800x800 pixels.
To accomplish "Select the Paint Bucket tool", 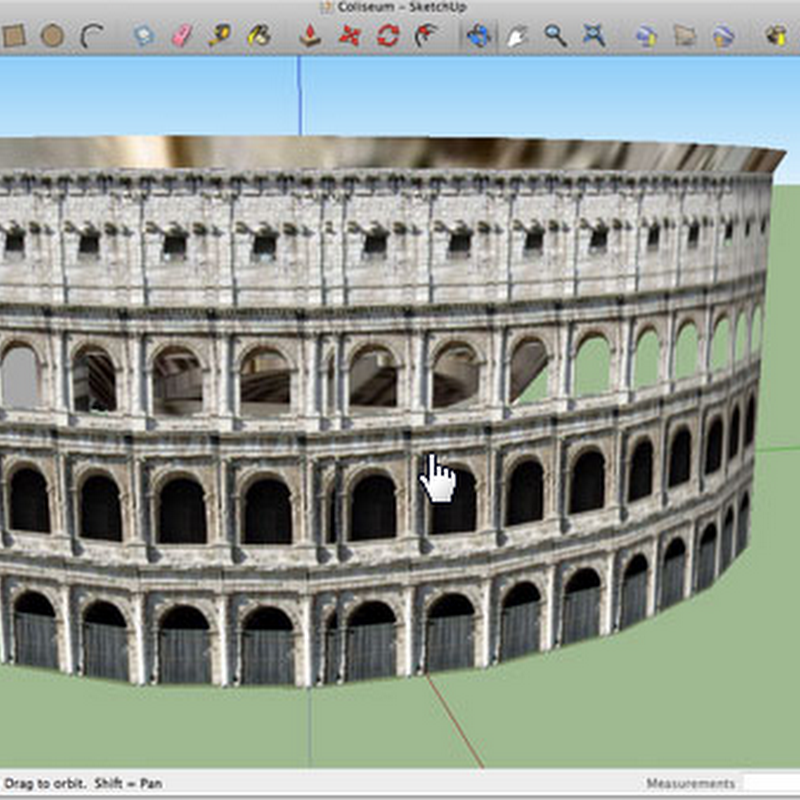I will 259,36.
